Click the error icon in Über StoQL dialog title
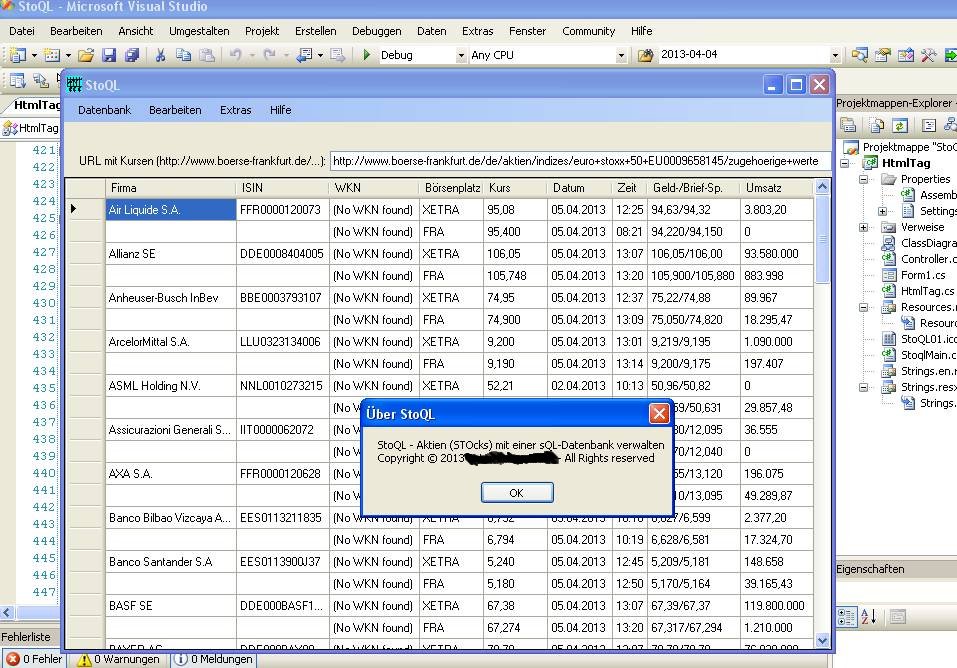 point(658,413)
